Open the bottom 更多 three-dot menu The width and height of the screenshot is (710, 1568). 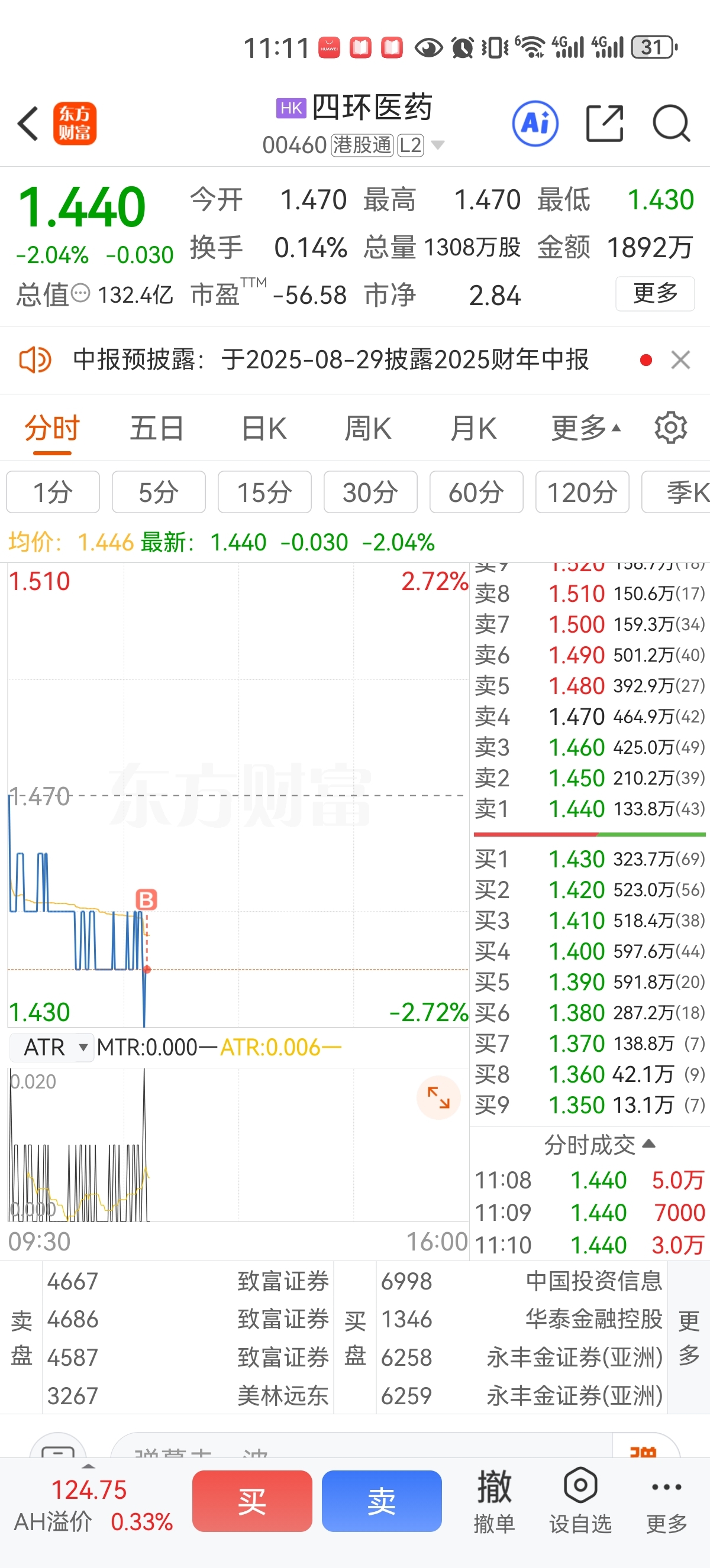[x=667, y=1500]
